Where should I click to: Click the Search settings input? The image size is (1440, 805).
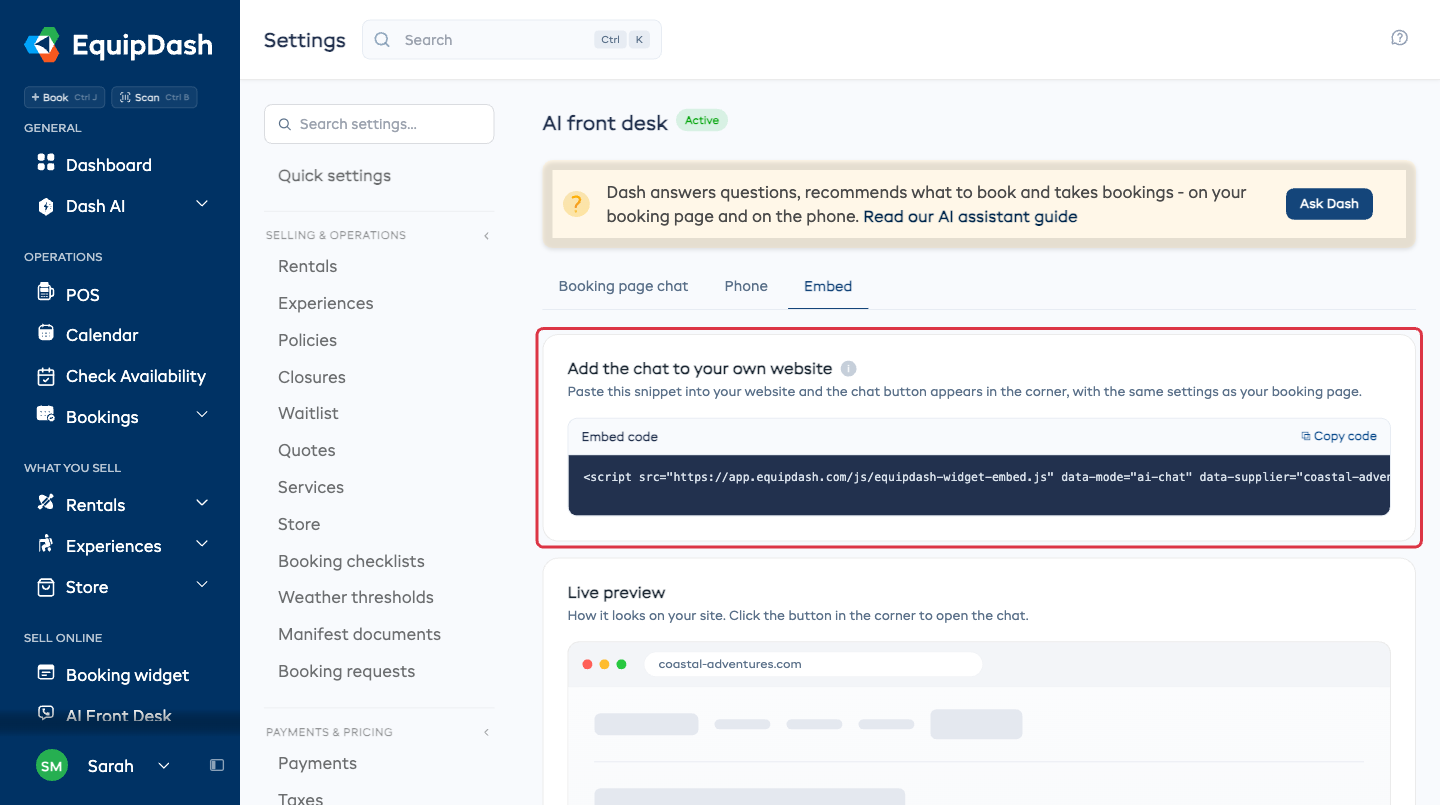[x=379, y=124]
